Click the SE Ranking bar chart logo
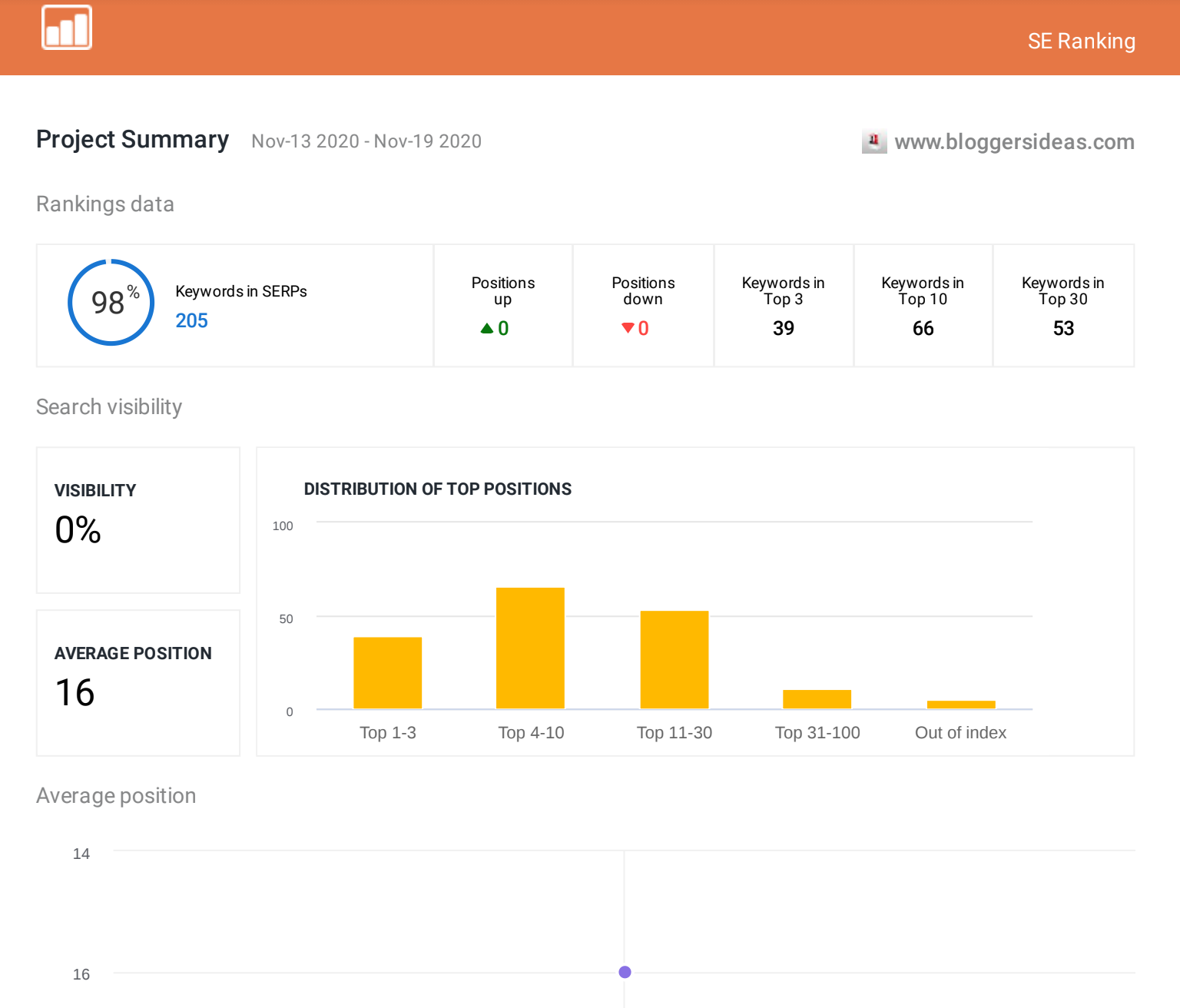1180x1008 pixels. click(x=67, y=28)
